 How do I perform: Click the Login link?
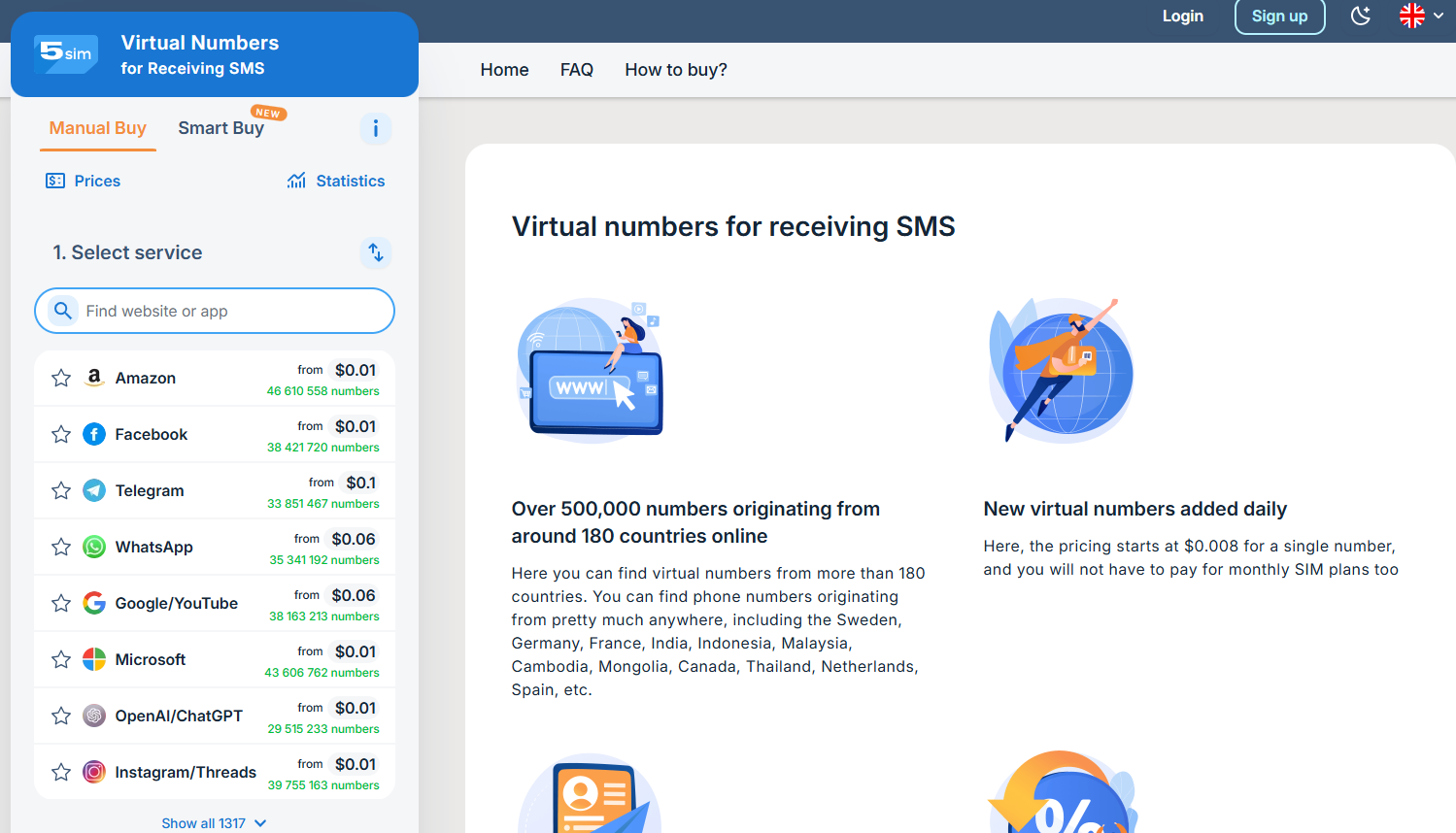coord(1183,16)
